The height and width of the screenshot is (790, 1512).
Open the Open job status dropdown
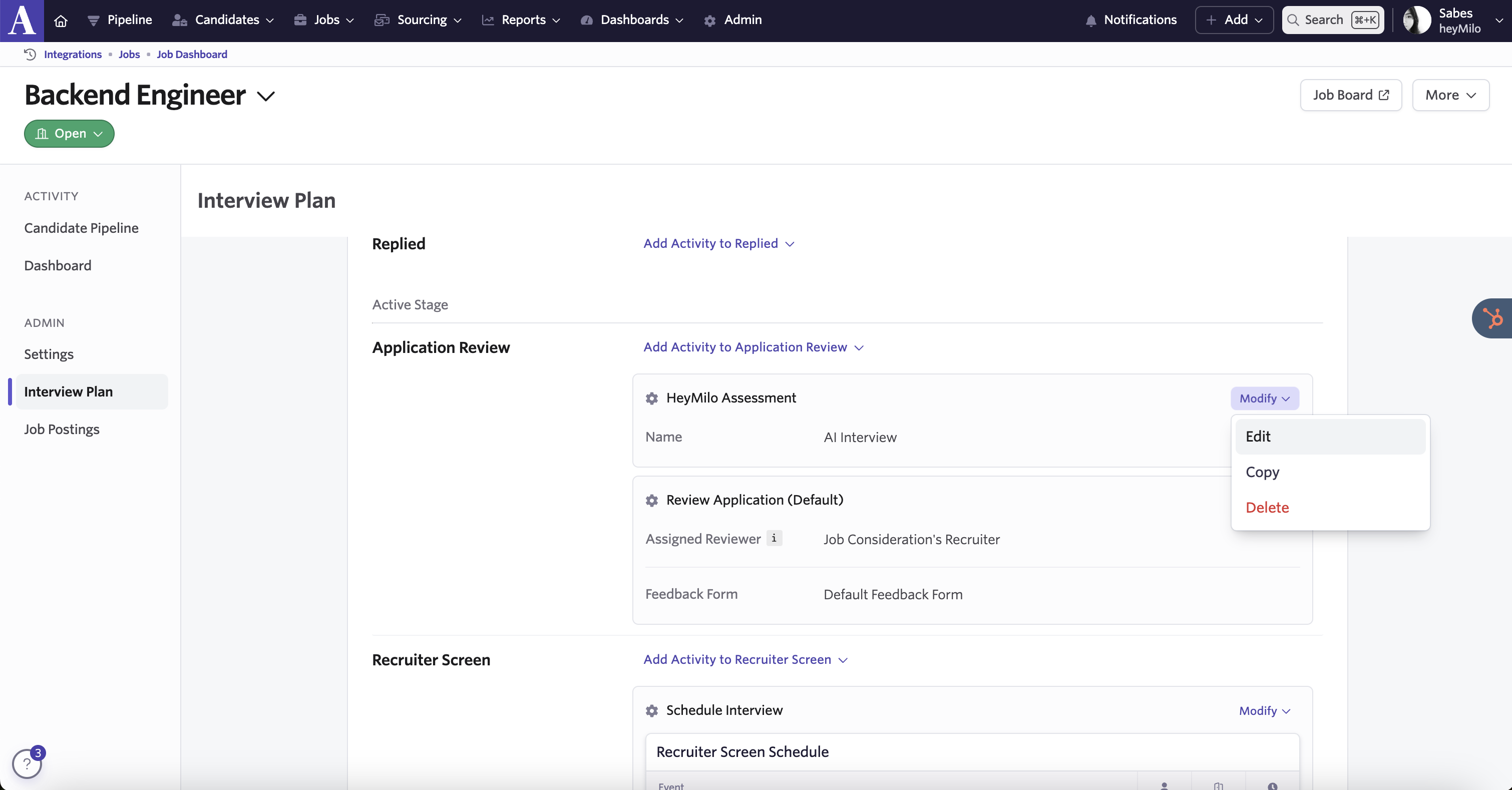[x=69, y=134]
